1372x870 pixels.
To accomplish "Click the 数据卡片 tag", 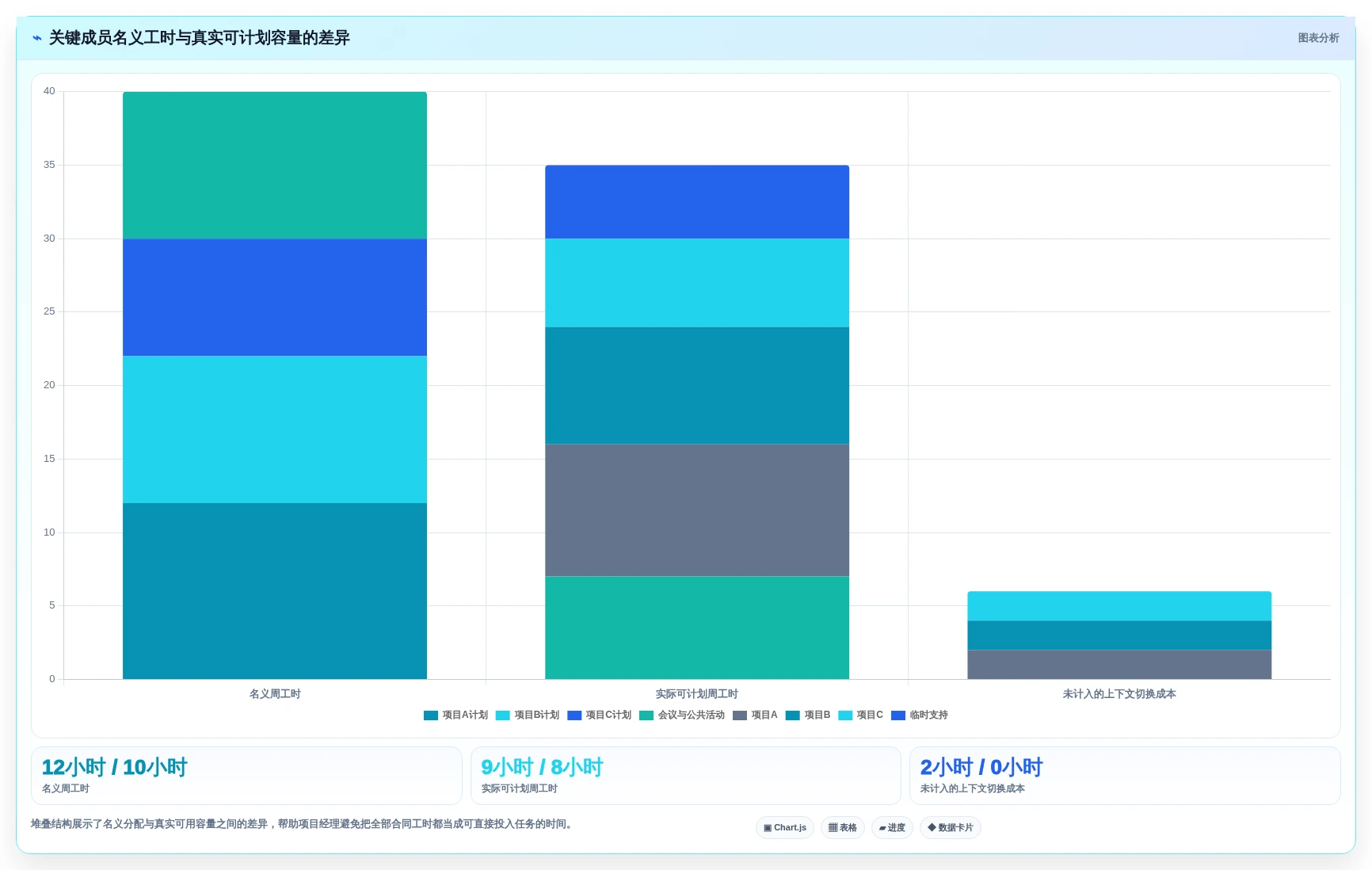I will (951, 828).
